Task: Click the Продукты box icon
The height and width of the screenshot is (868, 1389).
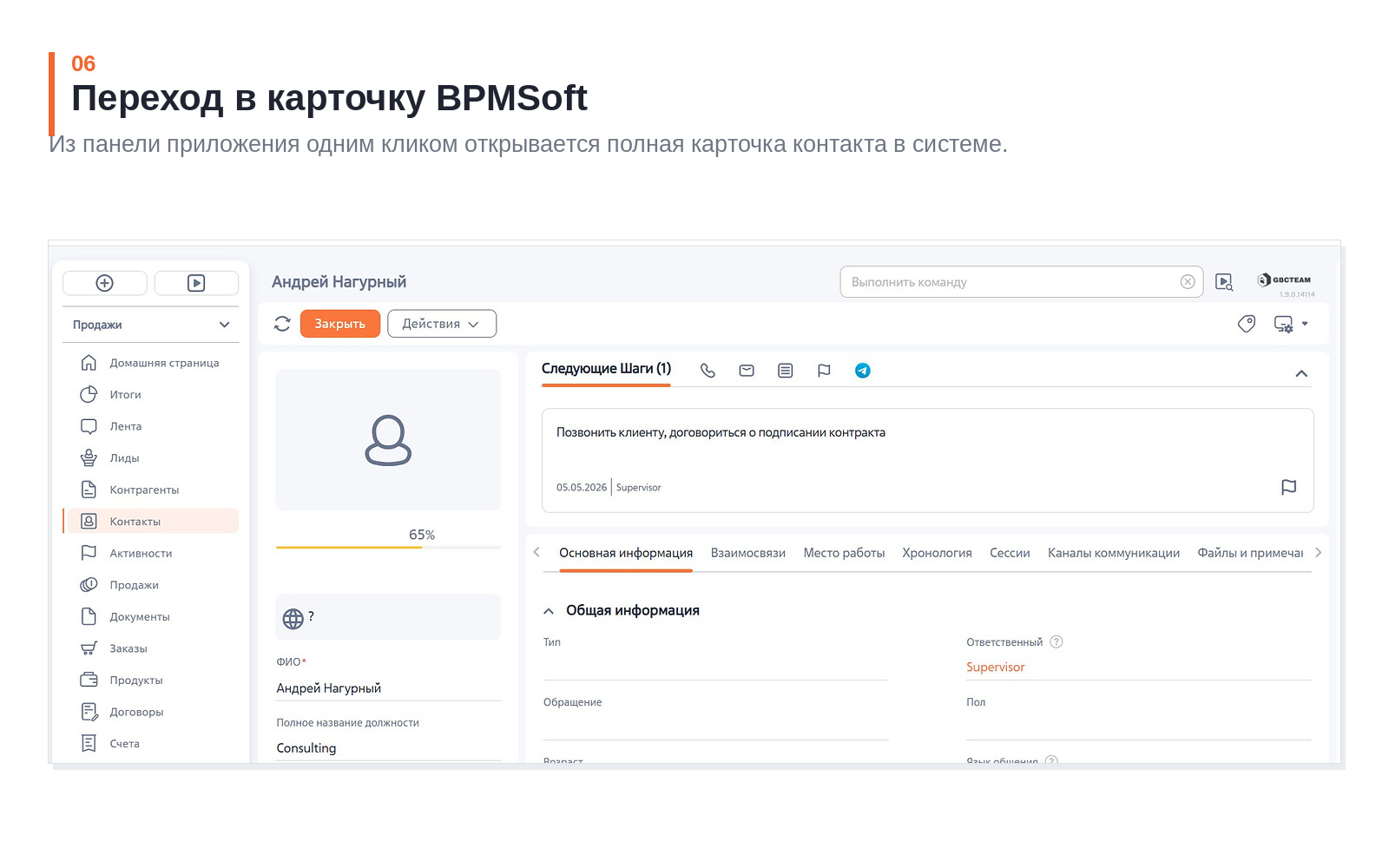Action: 89,680
